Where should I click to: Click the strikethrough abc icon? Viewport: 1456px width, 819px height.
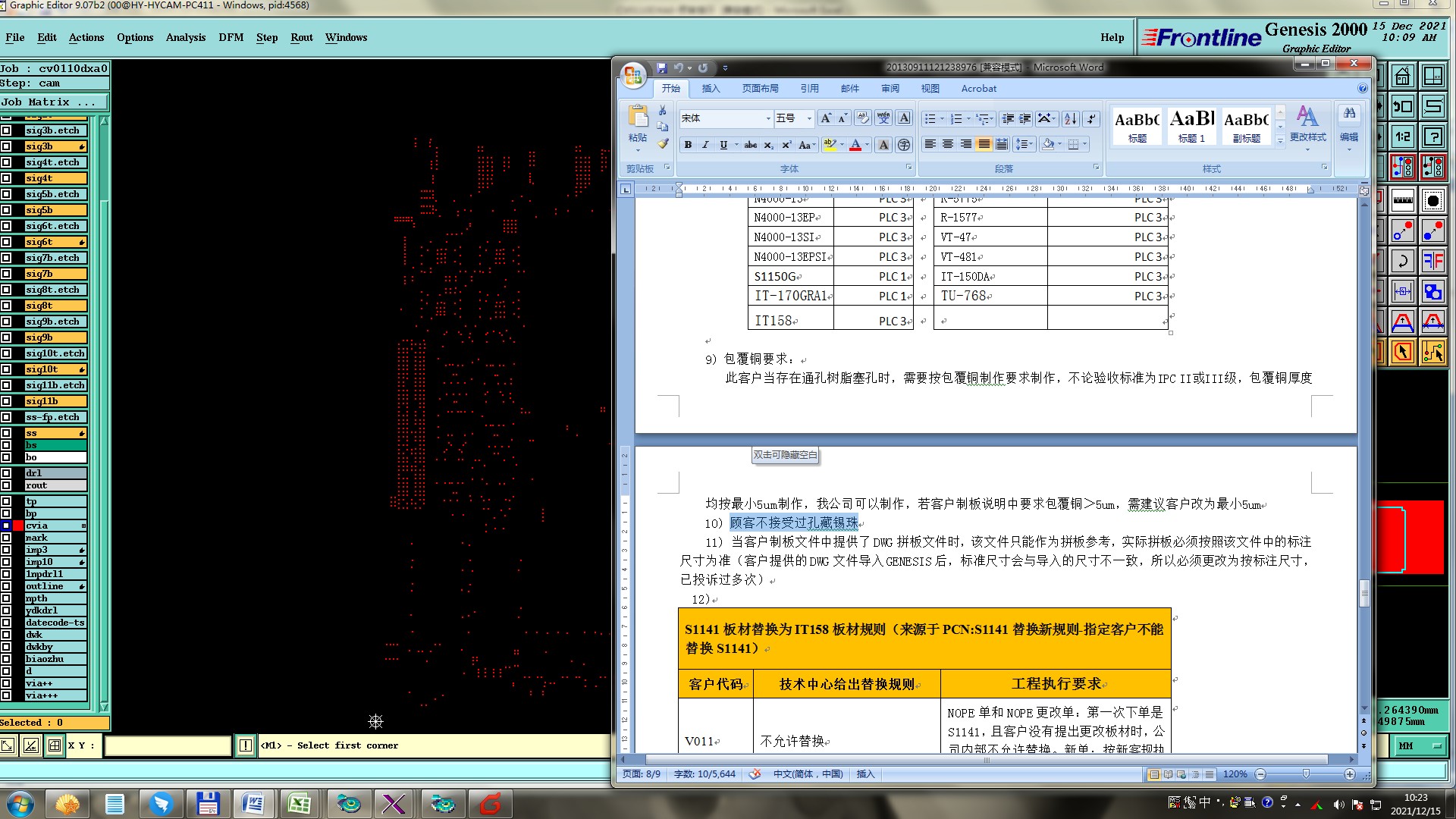[x=750, y=145]
